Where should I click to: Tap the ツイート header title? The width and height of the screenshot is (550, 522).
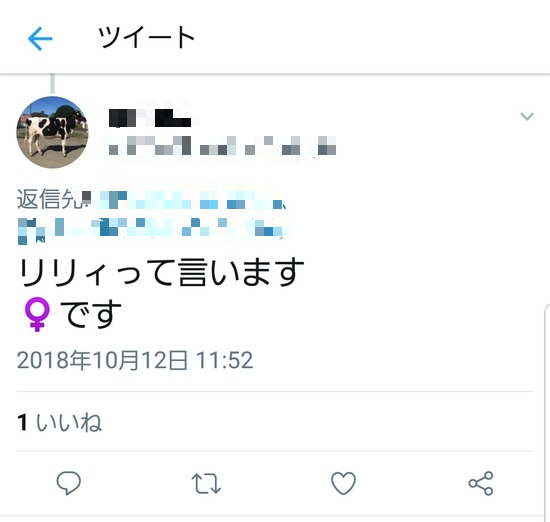(146, 38)
